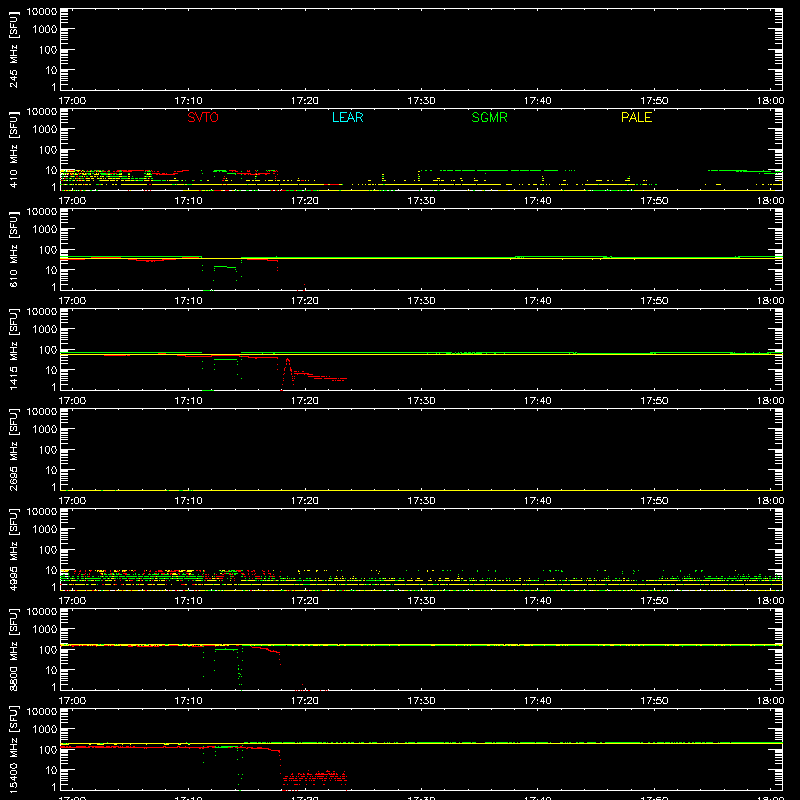Click the green SGMR legend label

(x=489, y=117)
